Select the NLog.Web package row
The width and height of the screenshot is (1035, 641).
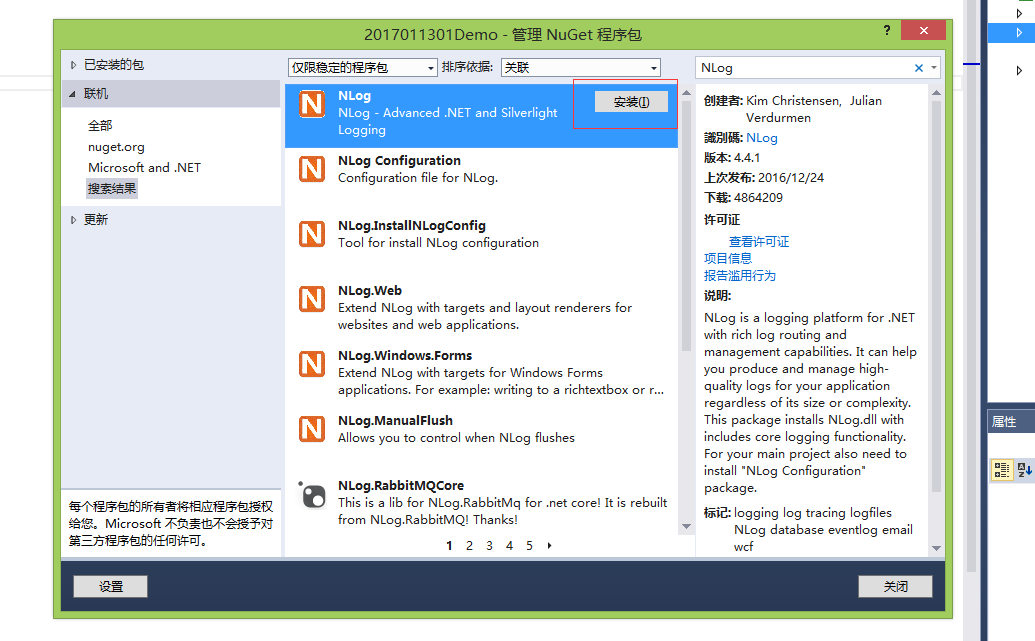tap(481, 310)
